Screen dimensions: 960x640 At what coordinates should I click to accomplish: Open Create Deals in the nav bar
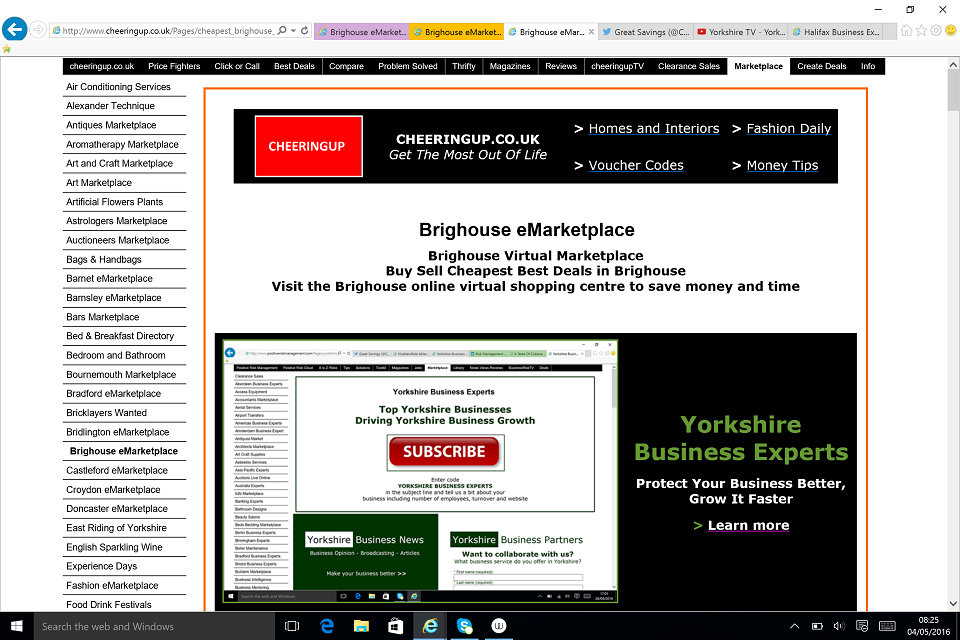coord(822,66)
